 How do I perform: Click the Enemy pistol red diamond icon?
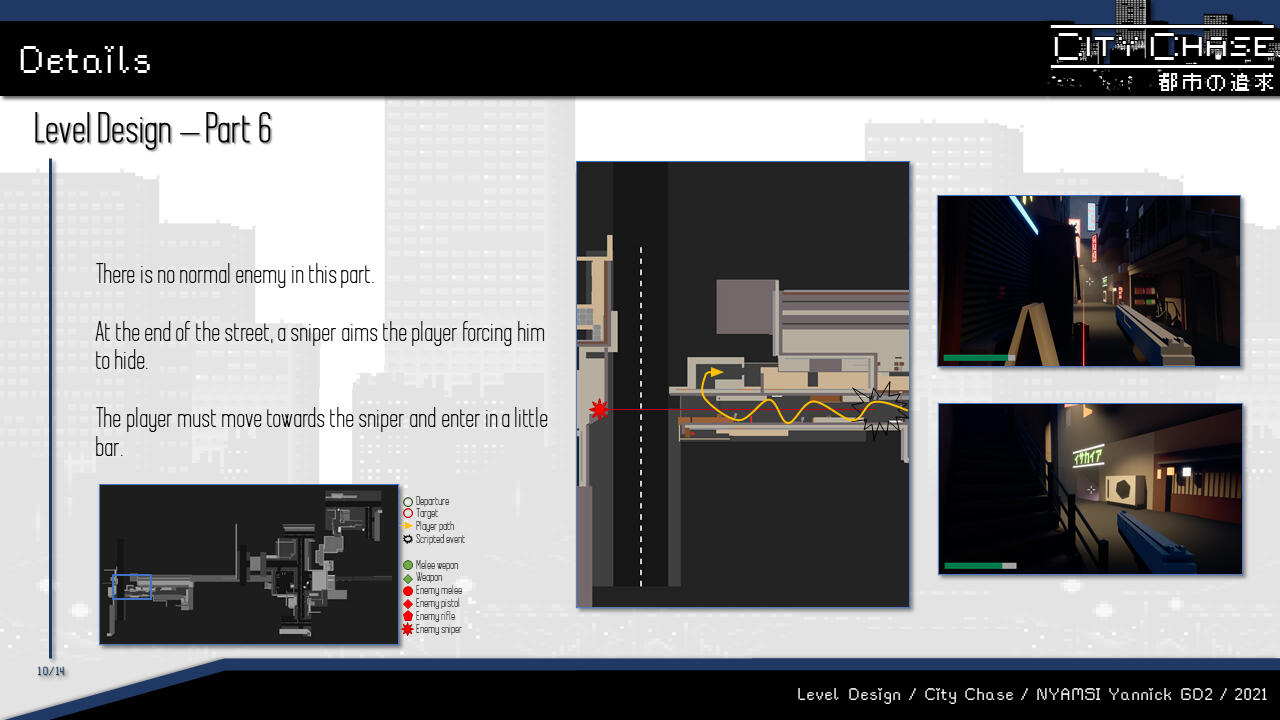point(408,604)
